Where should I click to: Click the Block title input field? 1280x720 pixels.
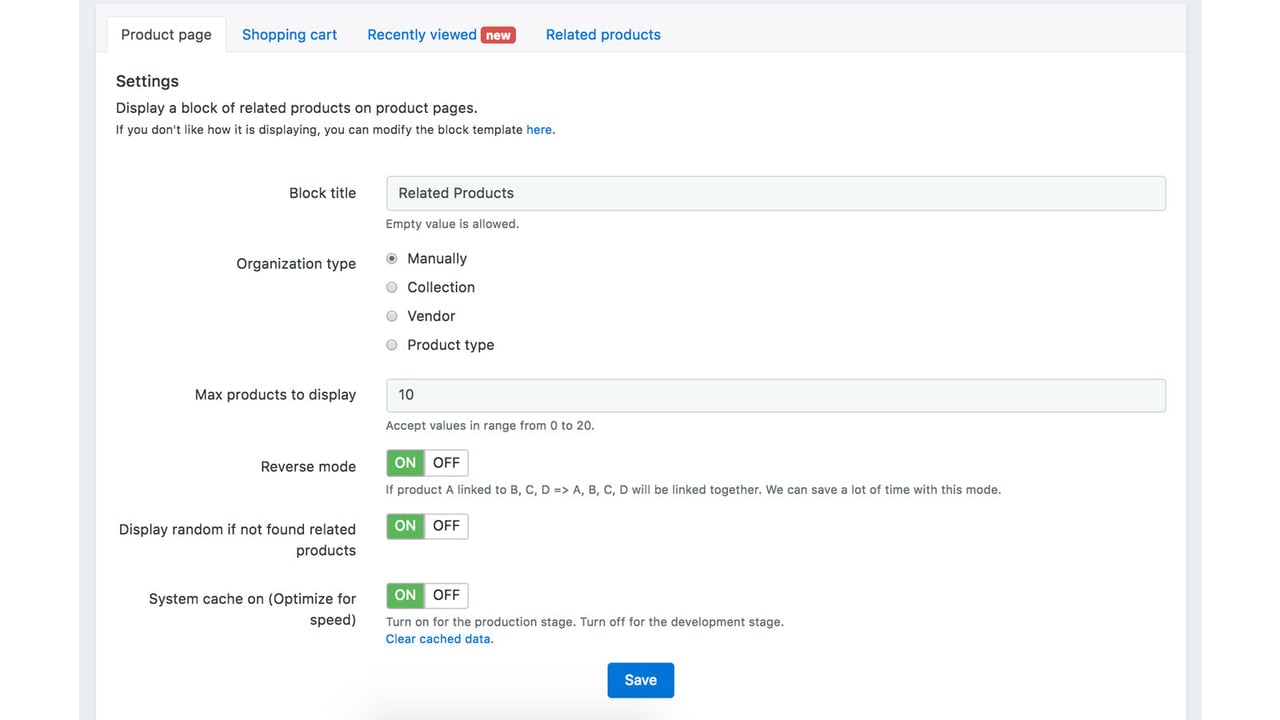pyautogui.click(x=775, y=193)
